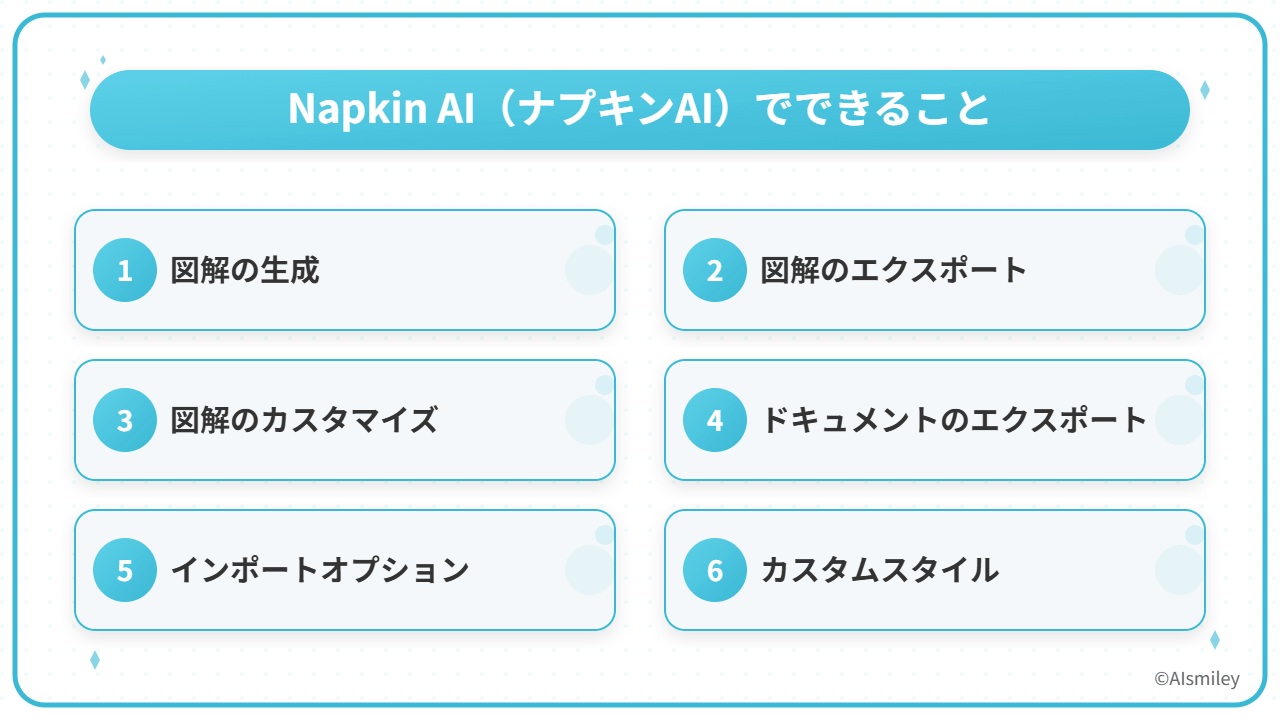Click the ©AIsmiley copyright text
The width and height of the screenshot is (1280, 720).
[1197, 679]
